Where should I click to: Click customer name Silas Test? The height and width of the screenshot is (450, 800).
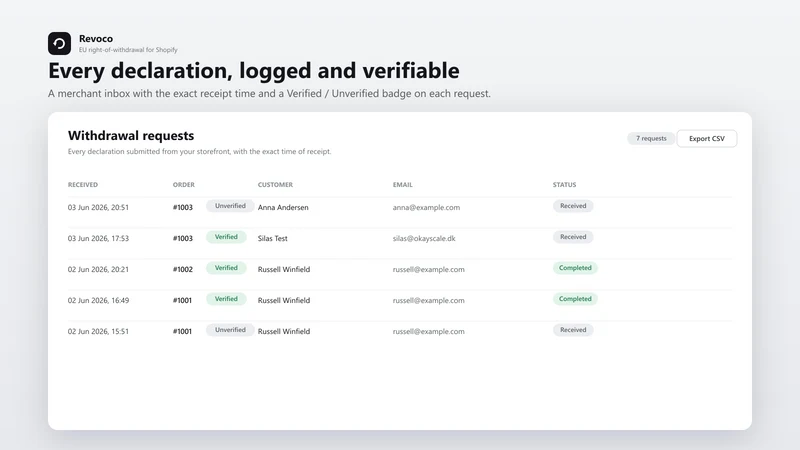(272, 238)
